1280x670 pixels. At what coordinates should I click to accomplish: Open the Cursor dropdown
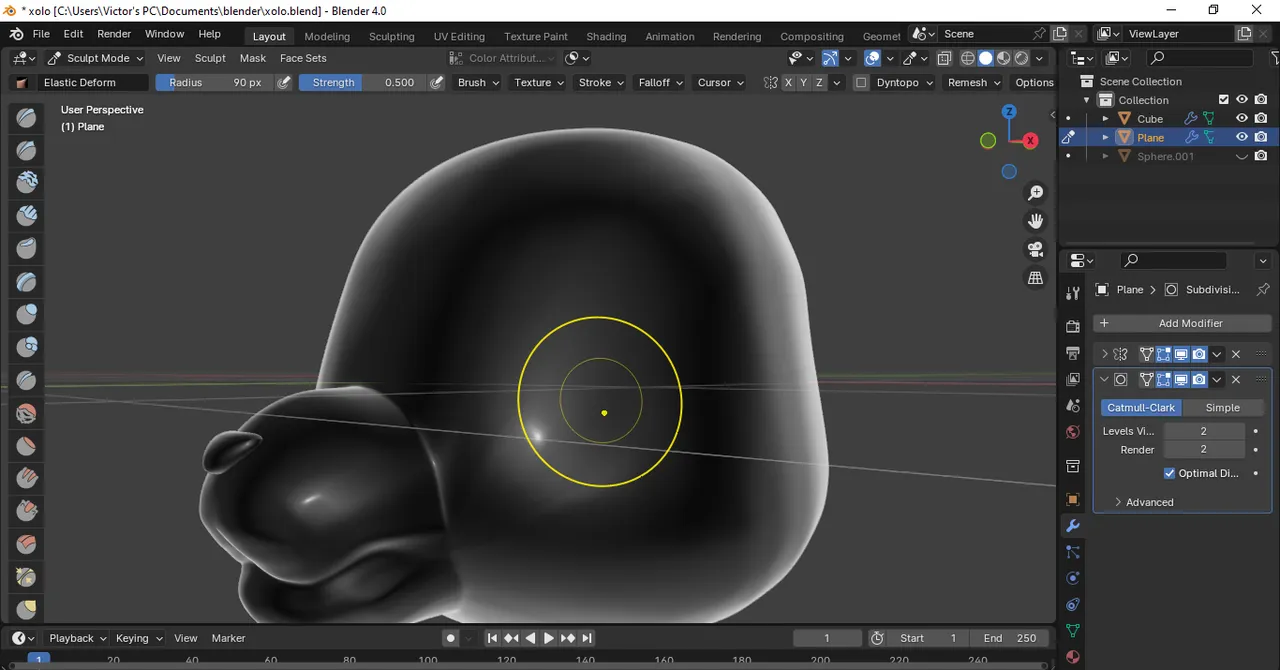point(721,83)
